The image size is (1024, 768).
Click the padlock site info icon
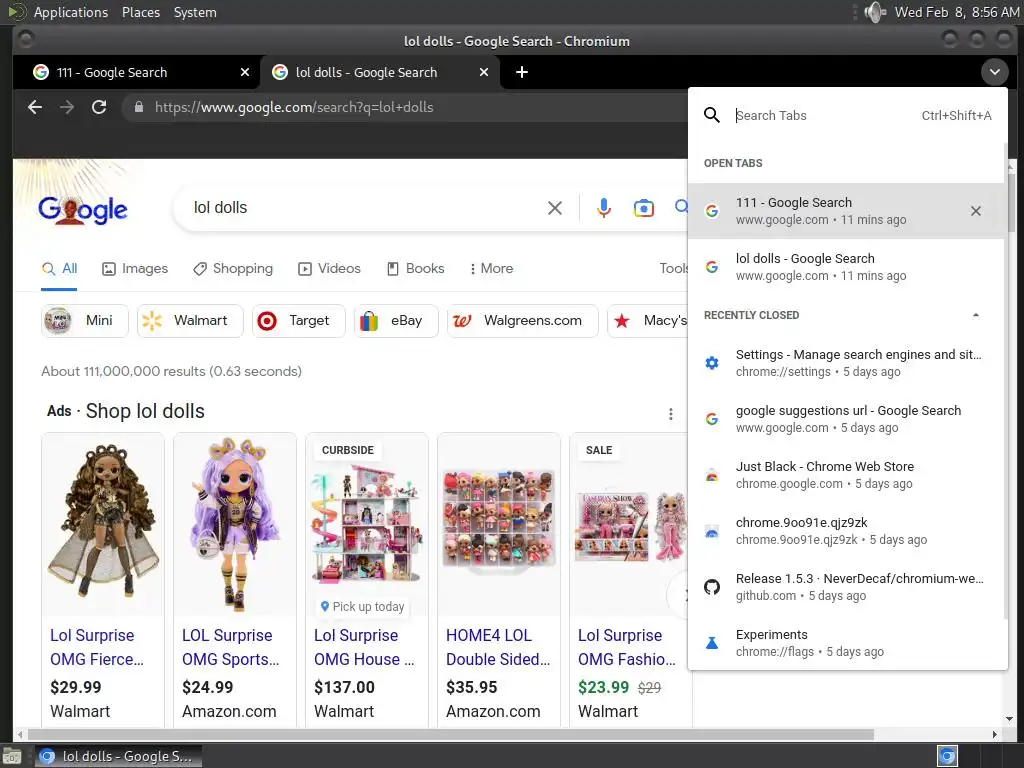[138, 107]
